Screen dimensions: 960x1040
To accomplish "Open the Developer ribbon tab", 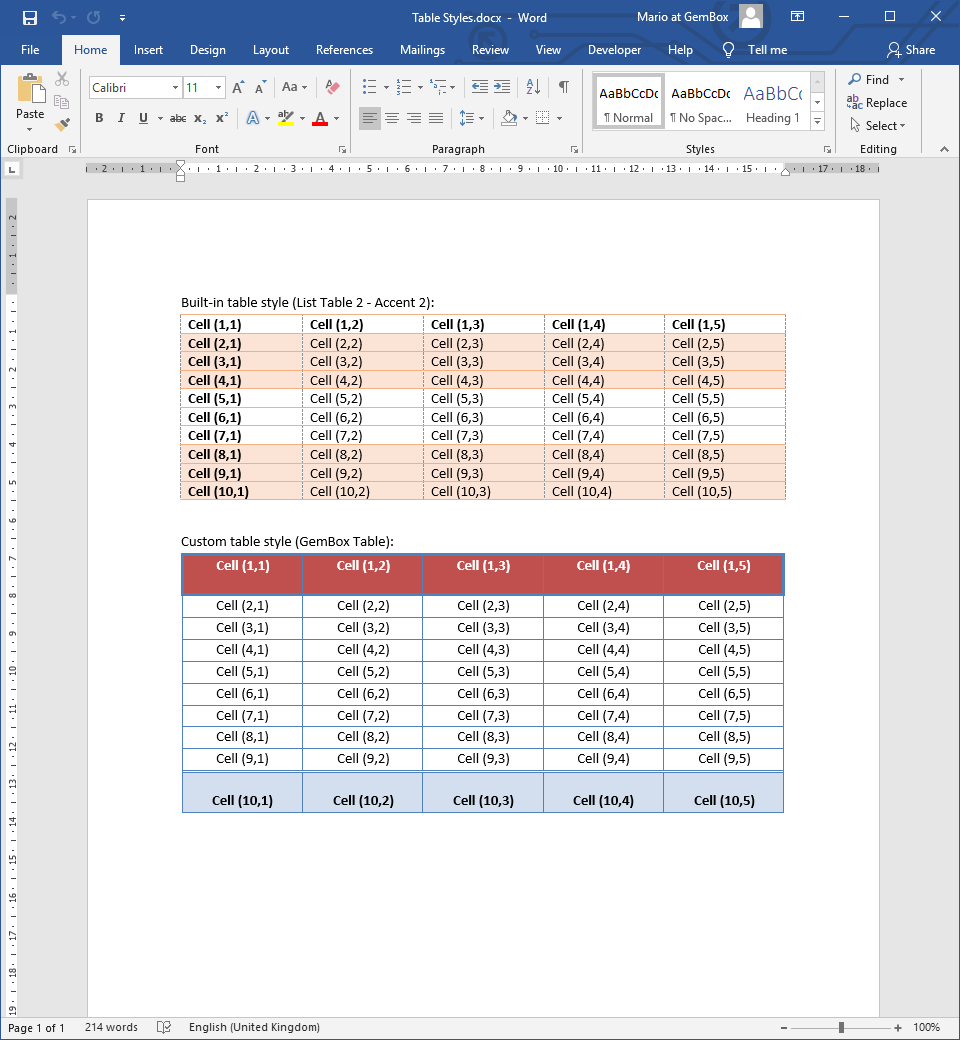I will (615, 49).
